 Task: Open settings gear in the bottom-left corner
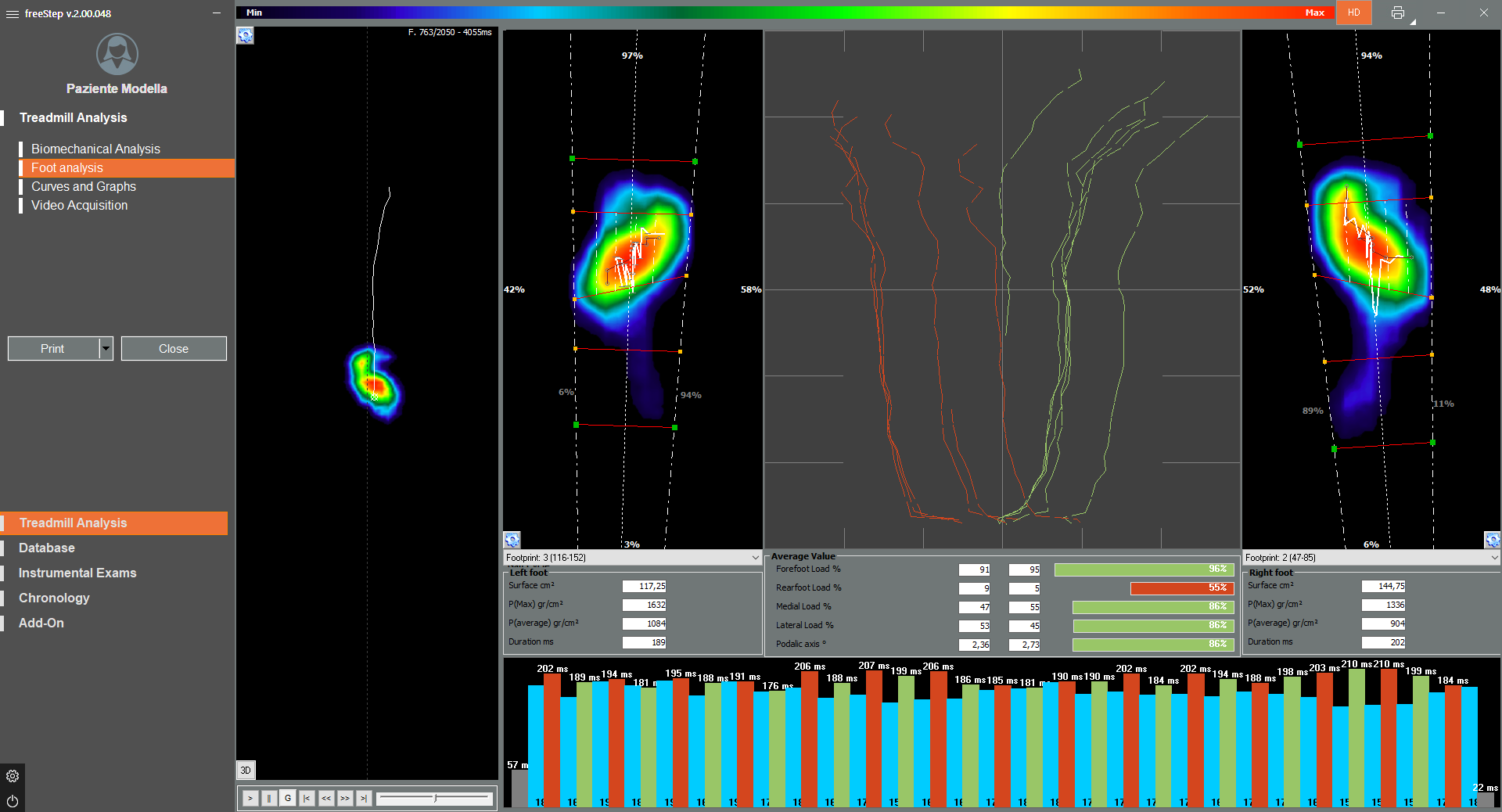click(13, 776)
